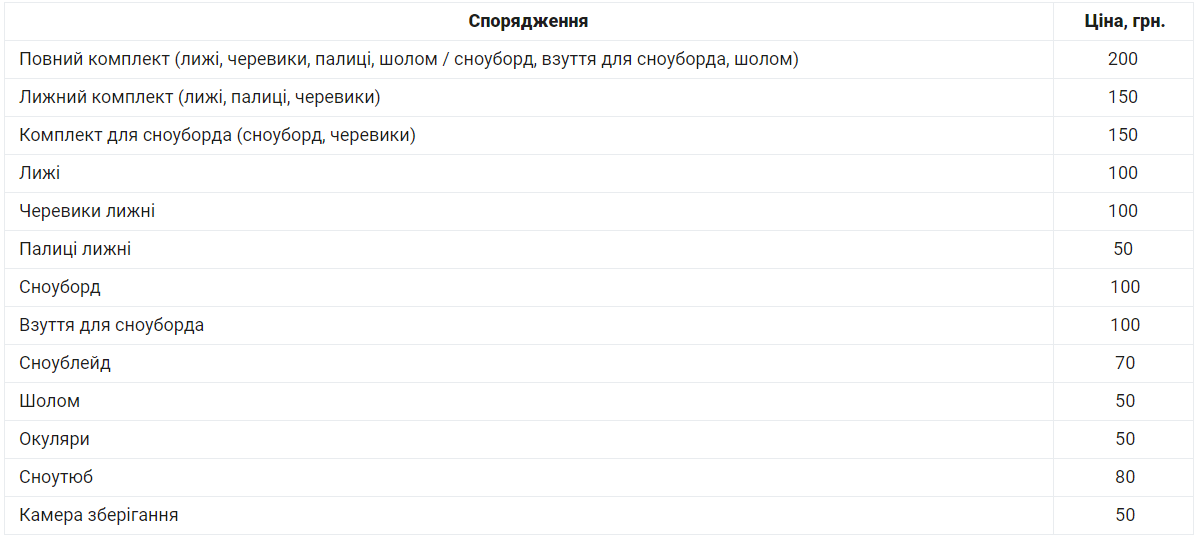The width and height of the screenshot is (1195, 541).
Task: Click the Спорядження column header
Action: click(528, 21)
